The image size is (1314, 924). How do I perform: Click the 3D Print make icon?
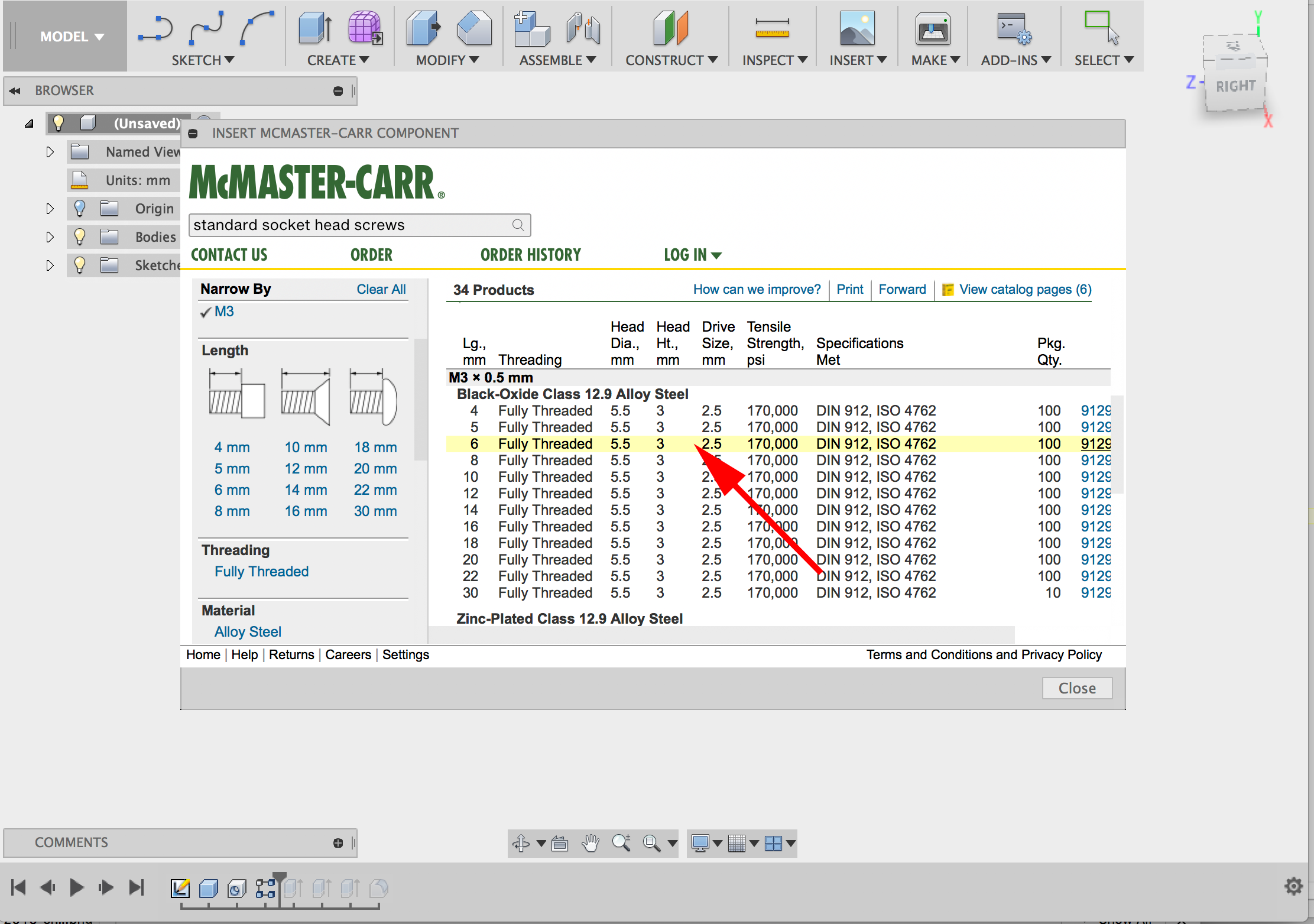pyautogui.click(x=933, y=29)
